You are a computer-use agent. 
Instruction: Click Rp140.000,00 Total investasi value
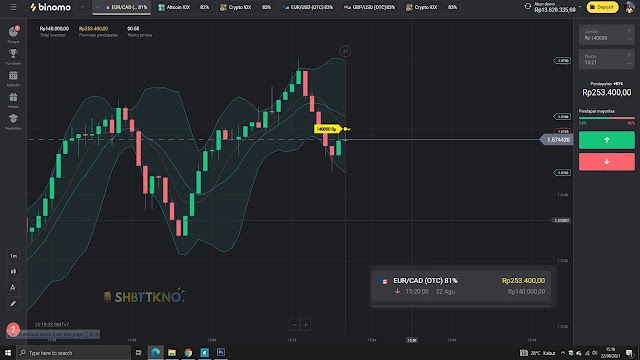click(54, 29)
